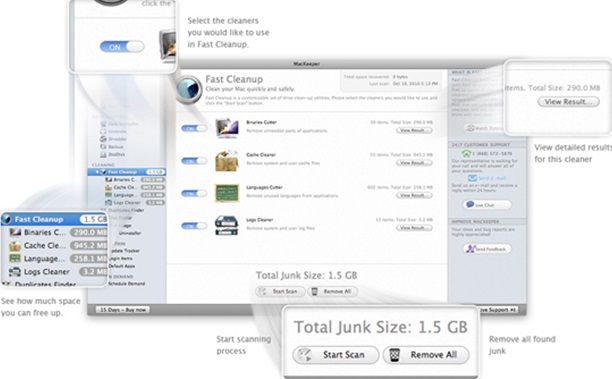612x379 pixels.
Task: Click the Fast Cleanup heading title
Action: pos(234,79)
